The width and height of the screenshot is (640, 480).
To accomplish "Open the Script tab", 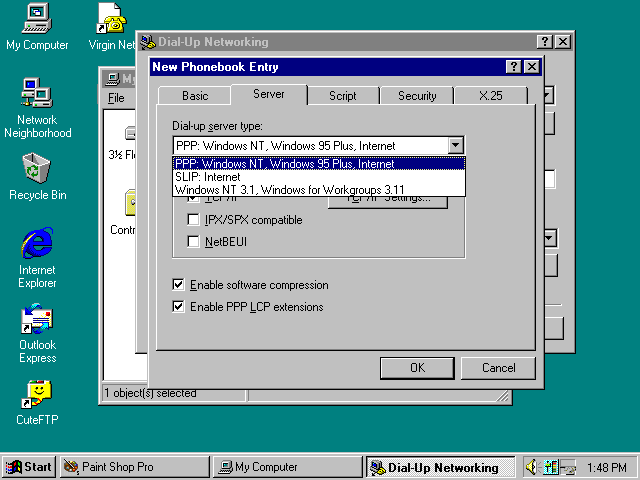I will tap(343, 96).
